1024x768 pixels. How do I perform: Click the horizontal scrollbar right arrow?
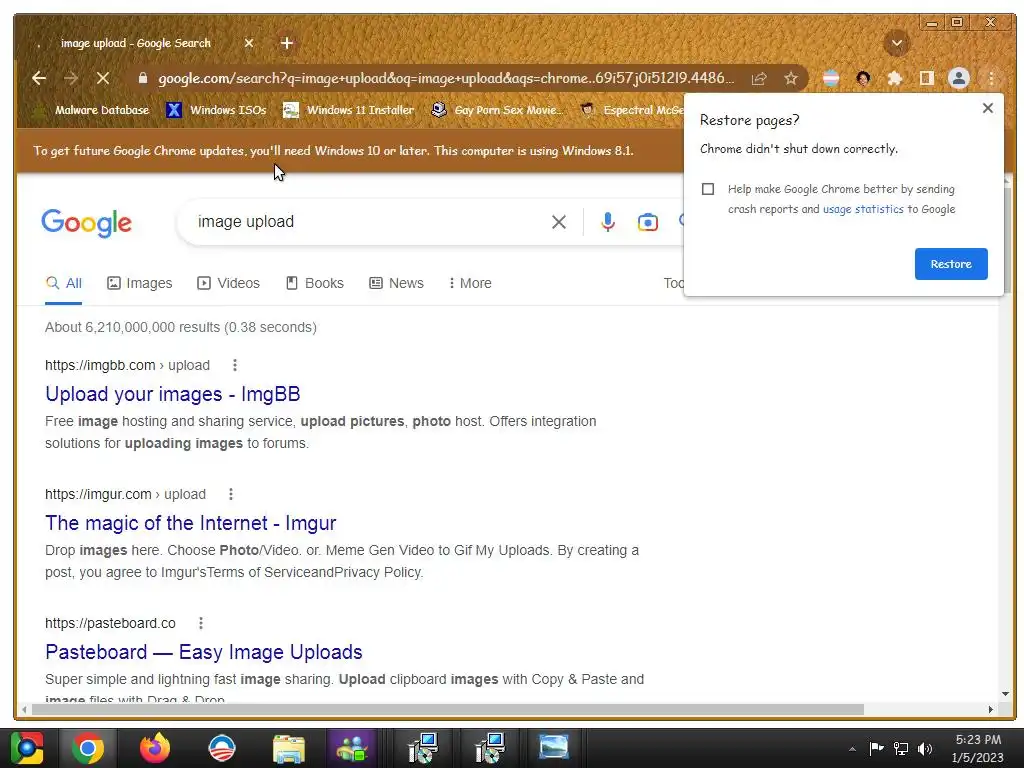pyautogui.click(x=991, y=709)
